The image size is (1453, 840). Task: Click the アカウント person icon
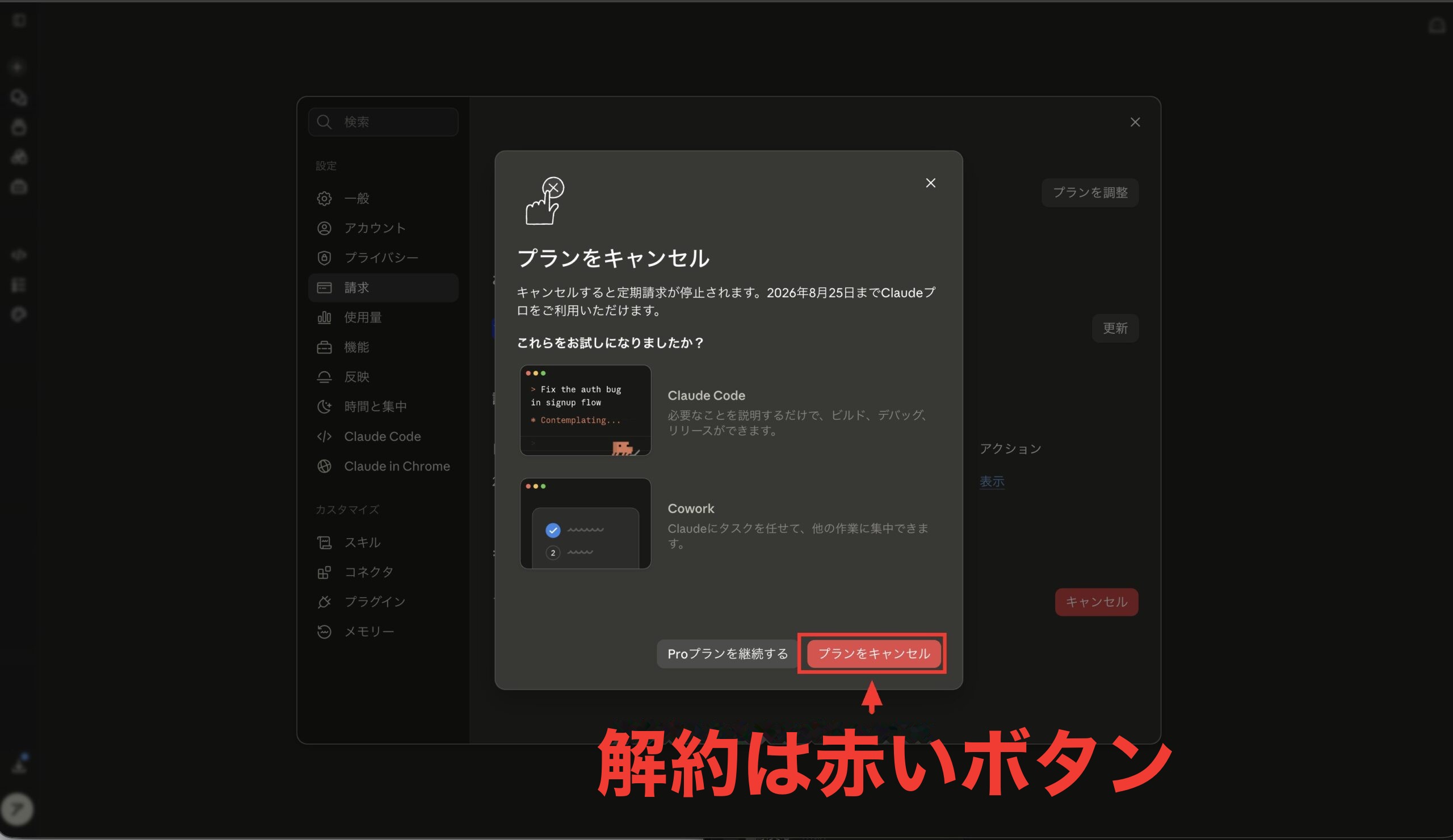click(324, 228)
